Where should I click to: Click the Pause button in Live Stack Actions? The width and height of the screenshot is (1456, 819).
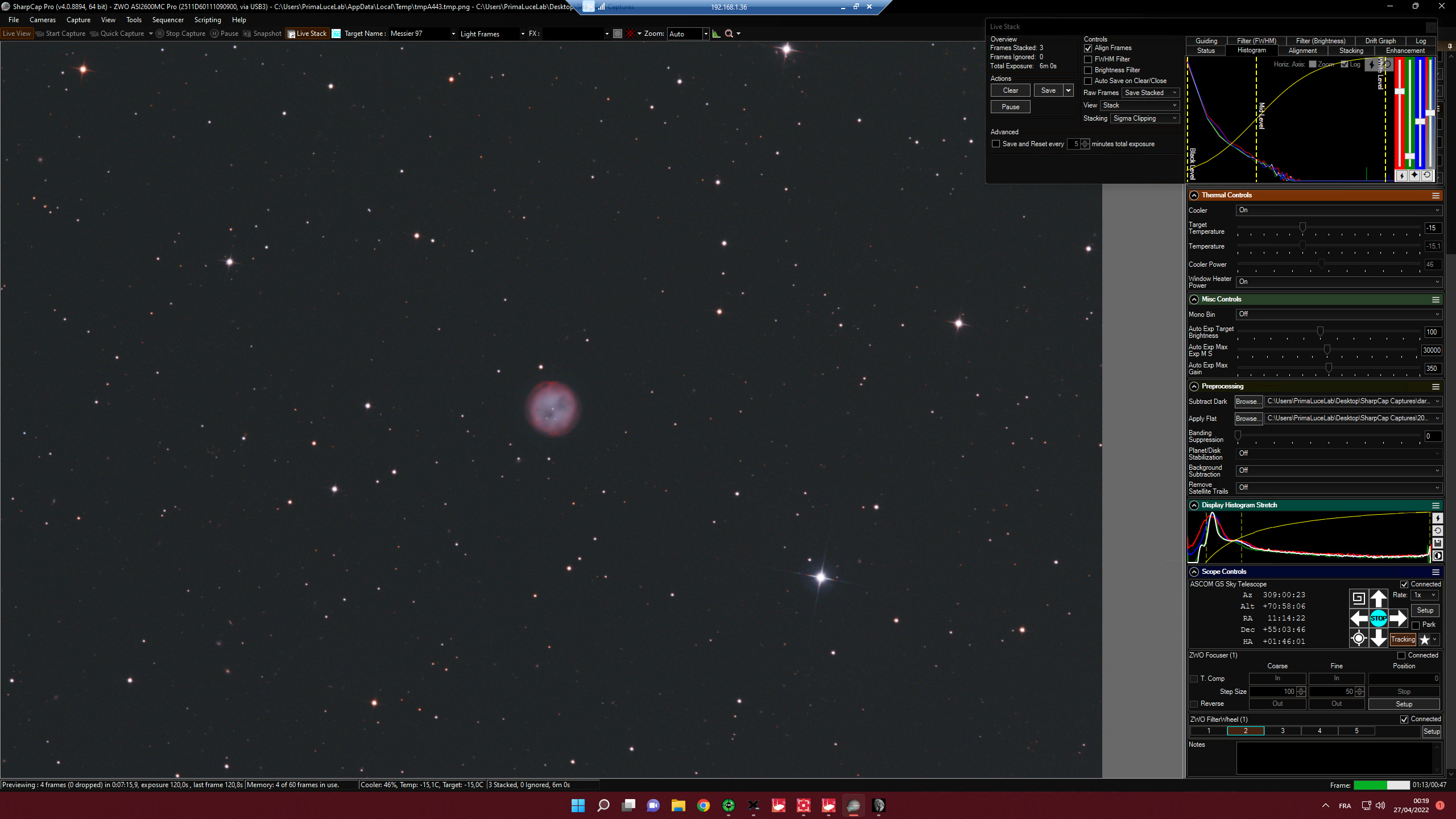pos(1010,107)
